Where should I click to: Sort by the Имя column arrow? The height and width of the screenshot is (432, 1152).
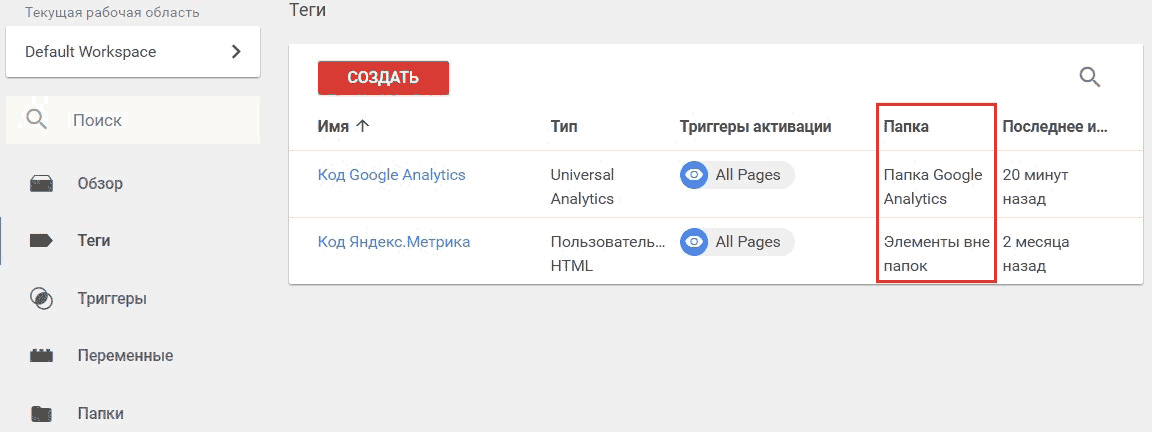coord(361,126)
